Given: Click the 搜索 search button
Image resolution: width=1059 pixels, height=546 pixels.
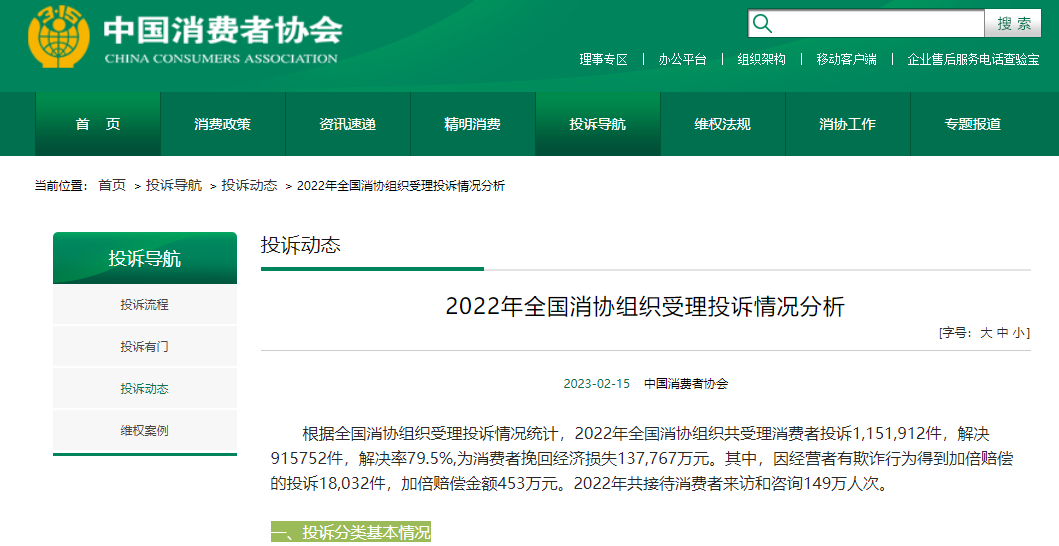Looking at the screenshot, I should tap(1013, 24).
